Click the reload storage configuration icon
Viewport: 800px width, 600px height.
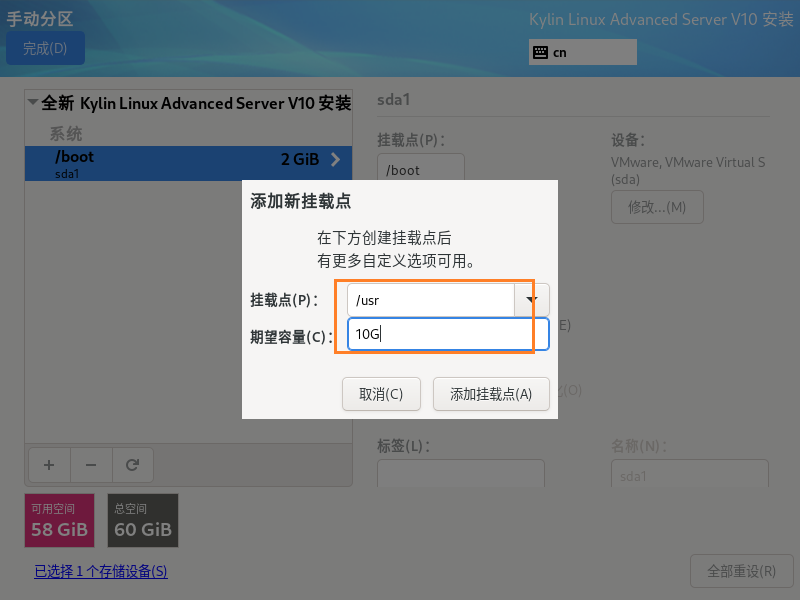[x=132, y=465]
